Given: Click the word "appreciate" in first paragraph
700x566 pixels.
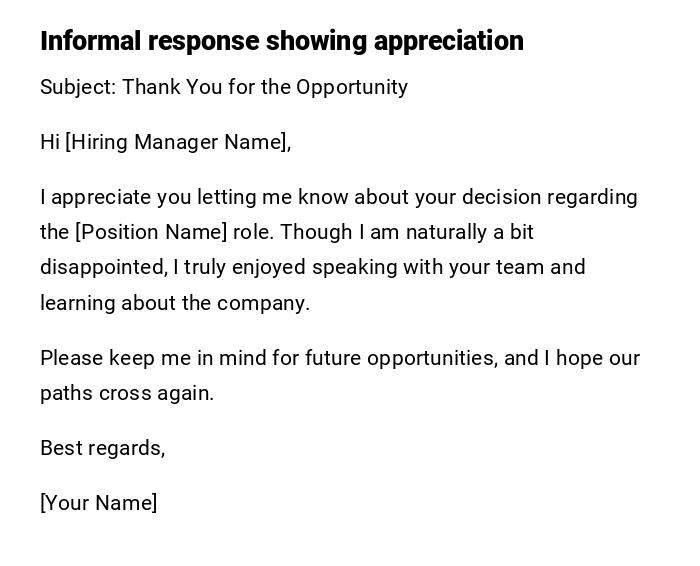Looking at the screenshot, I should (x=98, y=197).
